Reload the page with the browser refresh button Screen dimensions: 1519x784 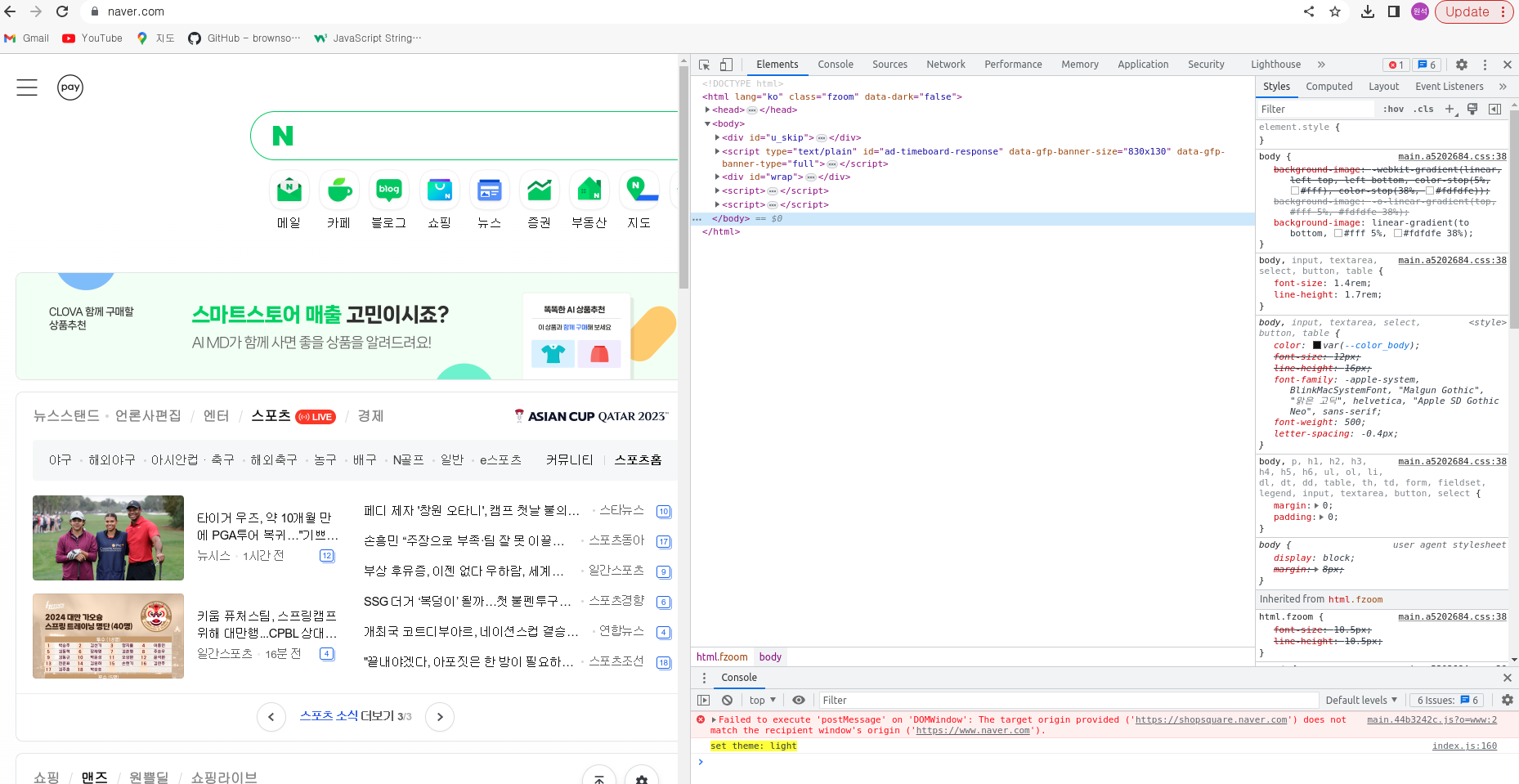click(x=62, y=11)
